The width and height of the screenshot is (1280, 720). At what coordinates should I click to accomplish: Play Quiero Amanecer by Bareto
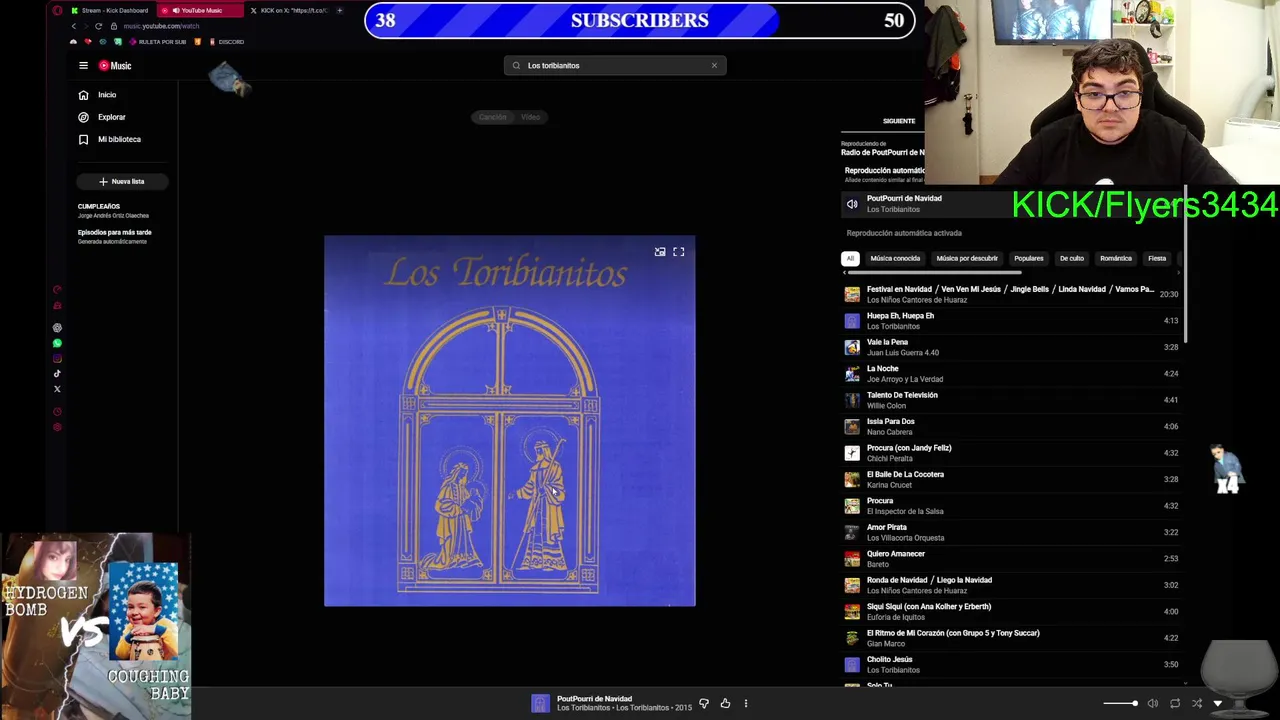1010,559
